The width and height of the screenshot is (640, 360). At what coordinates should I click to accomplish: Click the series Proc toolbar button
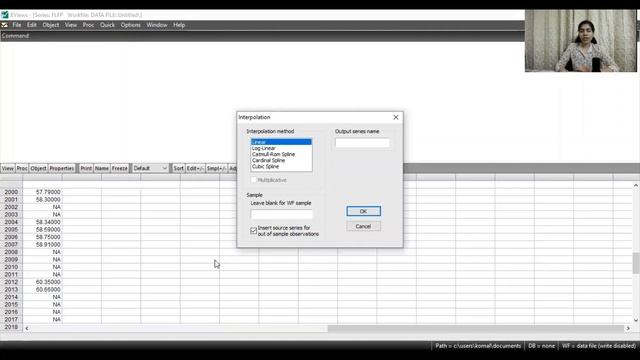coord(22,168)
